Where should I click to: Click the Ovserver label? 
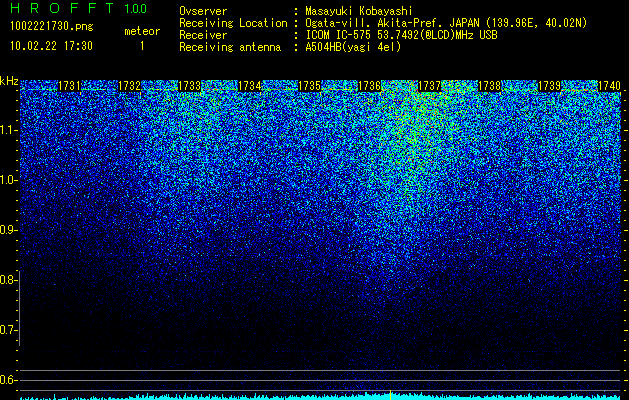tap(203, 11)
